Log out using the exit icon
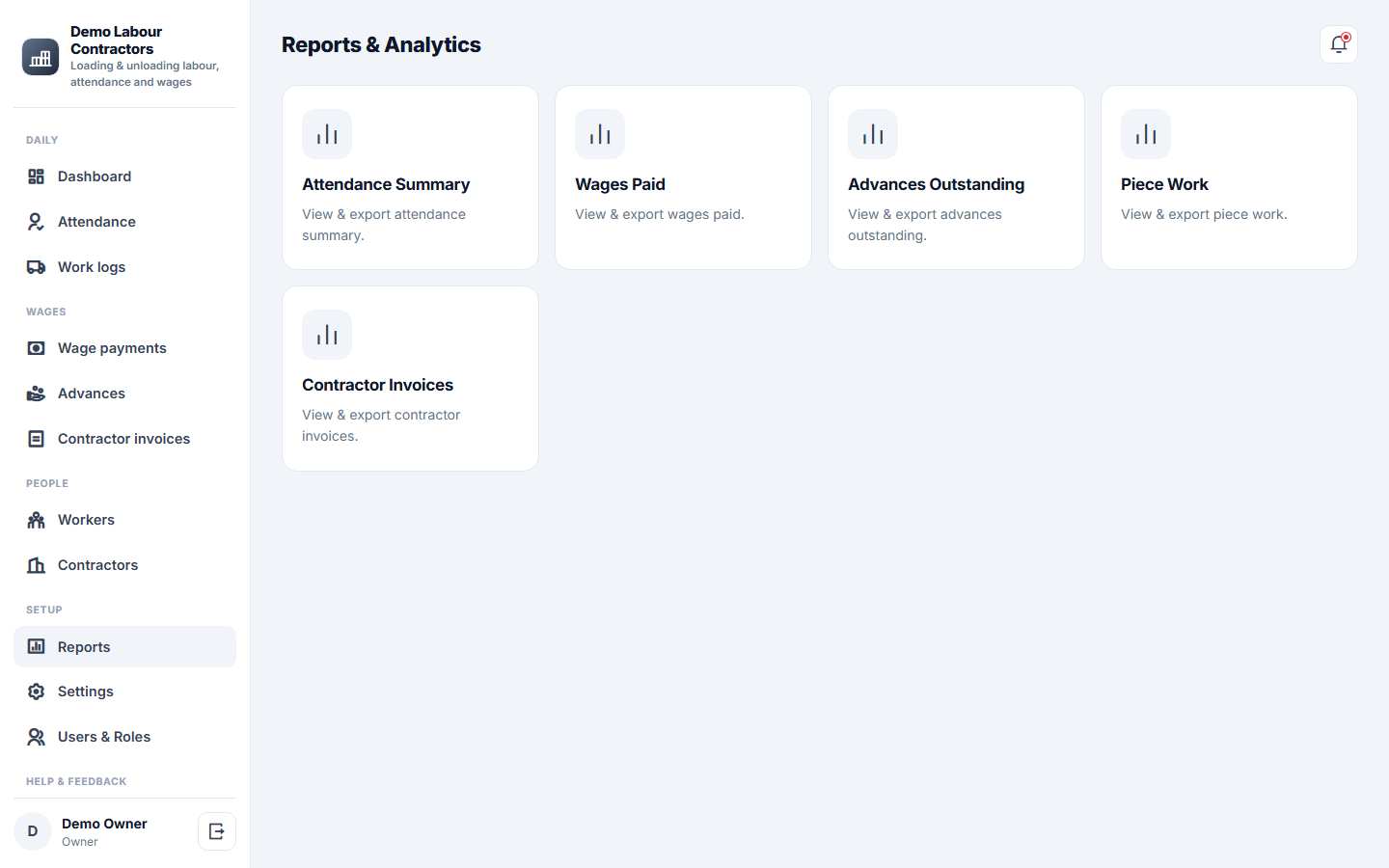 click(217, 831)
